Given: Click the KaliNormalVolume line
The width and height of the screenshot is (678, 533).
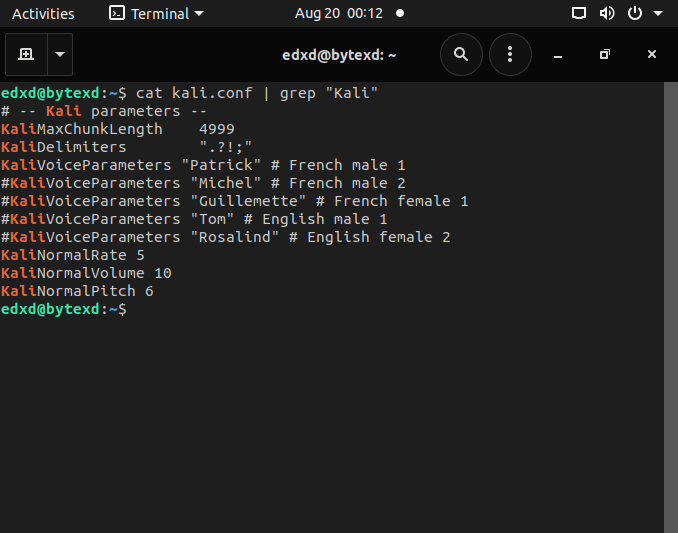Looking at the screenshot, I should click(x=86, y=273).
